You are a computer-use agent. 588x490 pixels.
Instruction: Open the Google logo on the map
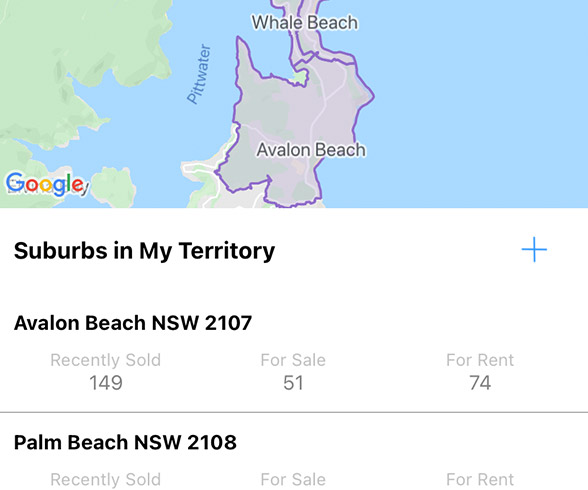point(45,184)
